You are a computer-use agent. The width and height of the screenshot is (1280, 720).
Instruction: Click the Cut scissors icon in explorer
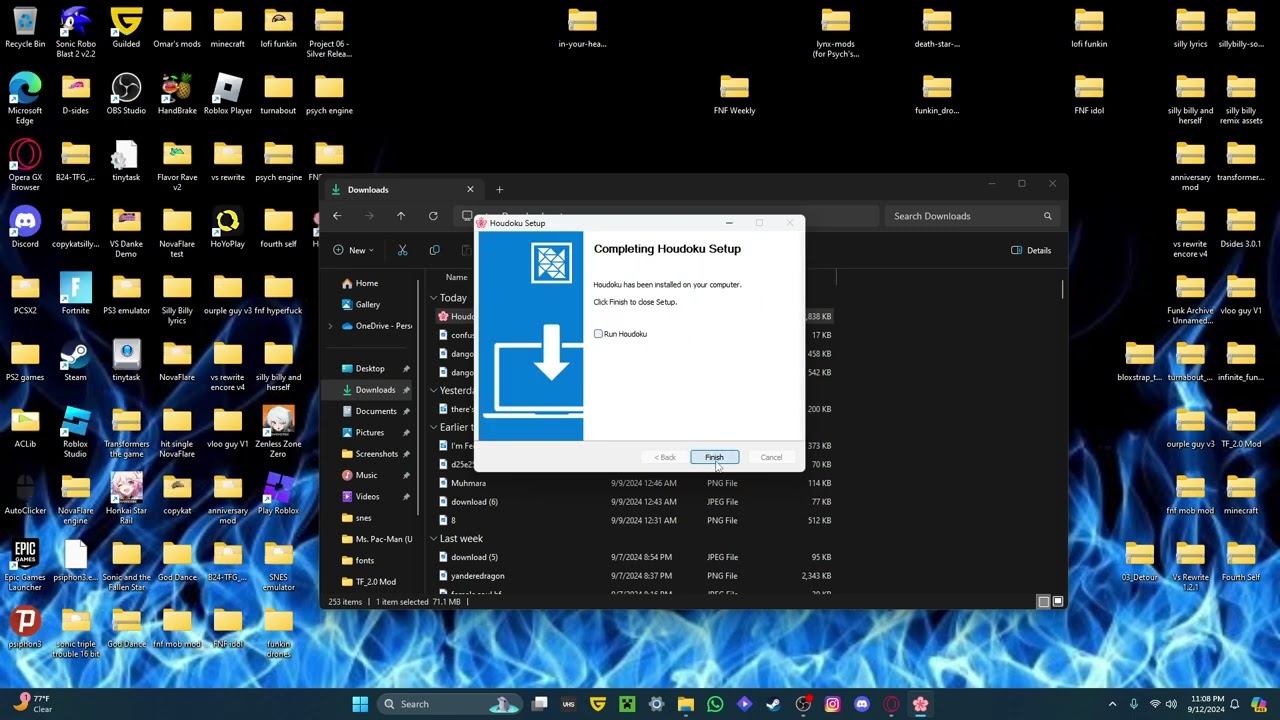402,250
